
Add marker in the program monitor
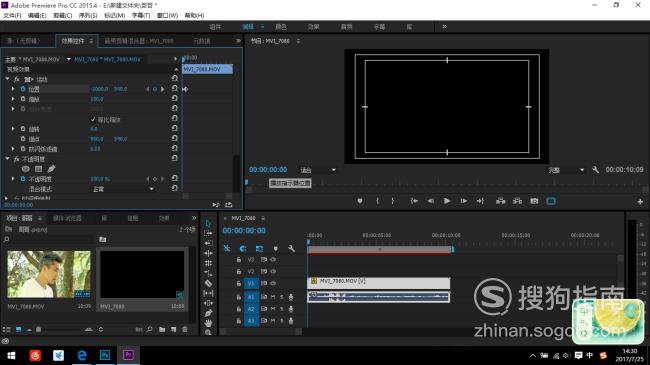point(360,201)
